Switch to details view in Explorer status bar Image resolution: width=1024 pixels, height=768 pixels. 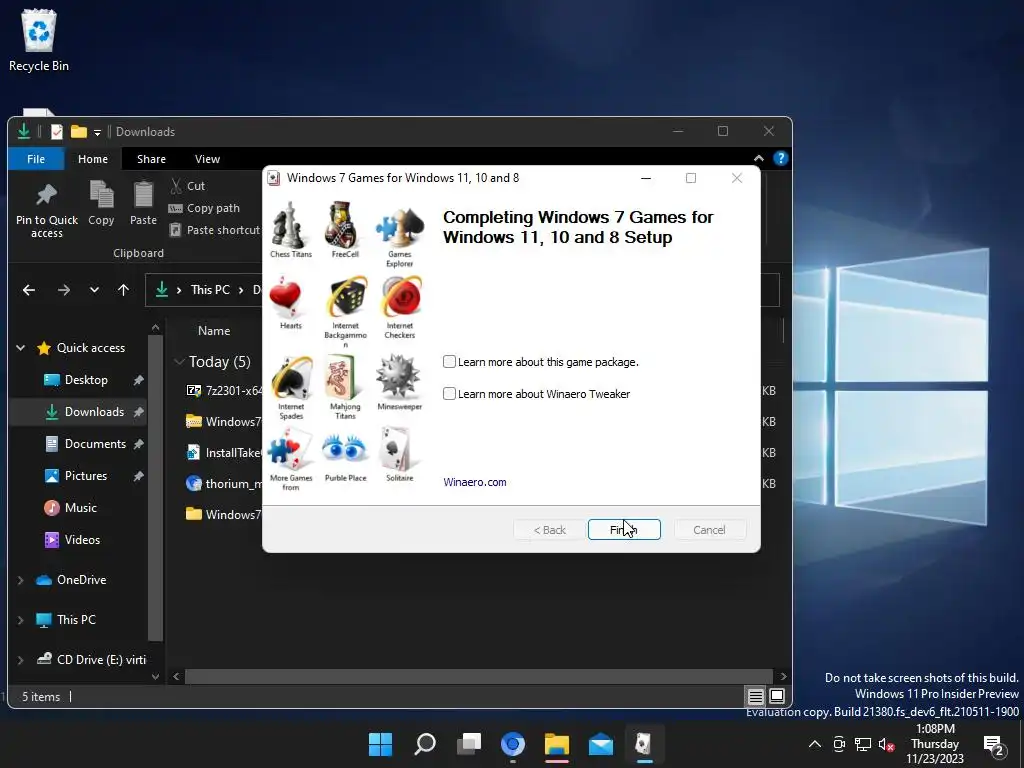(756, 697)
